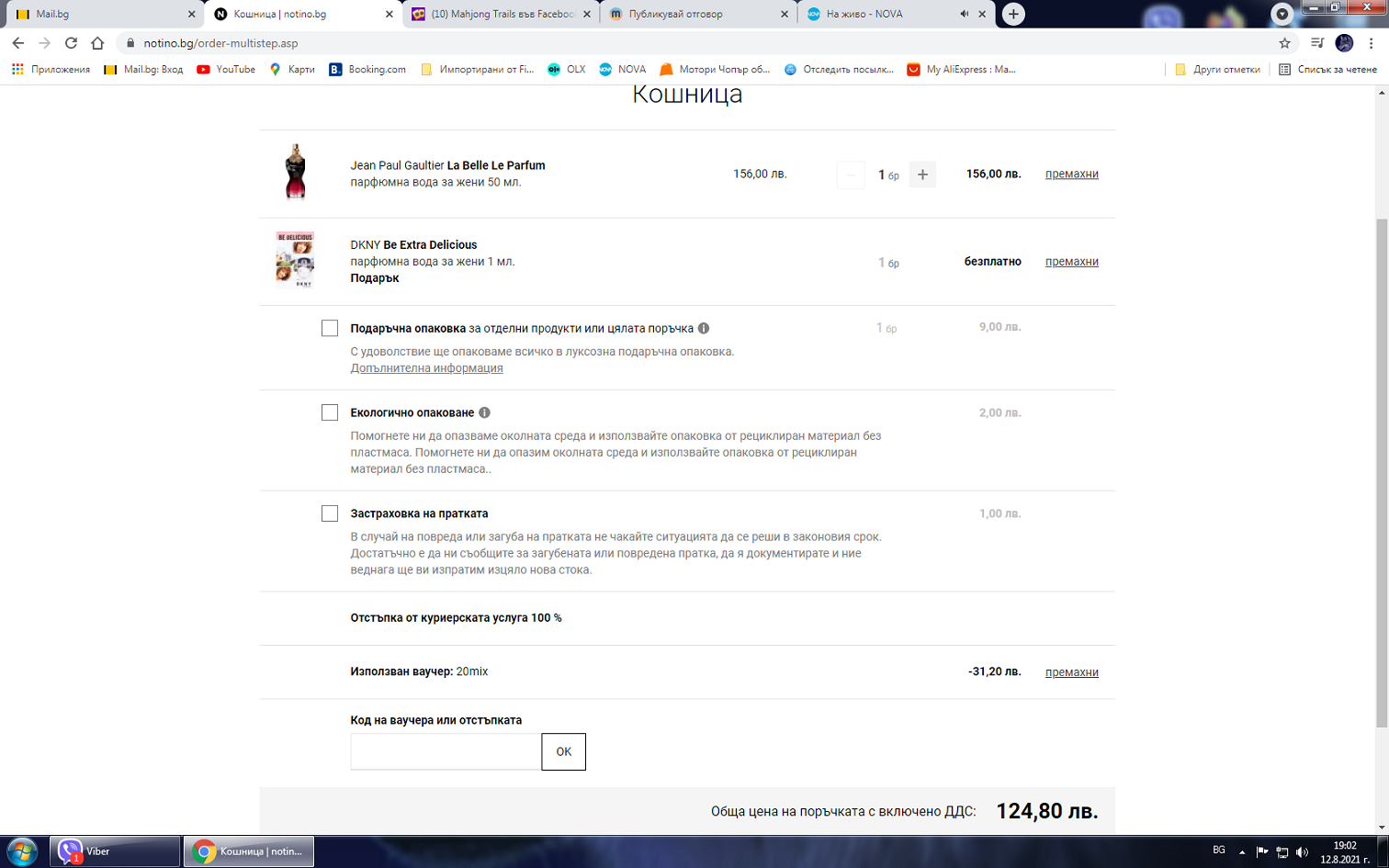Viewport: 1389px width, 868px height.
Task: Open a new tab with the plus button
Action: [1013, 14]
